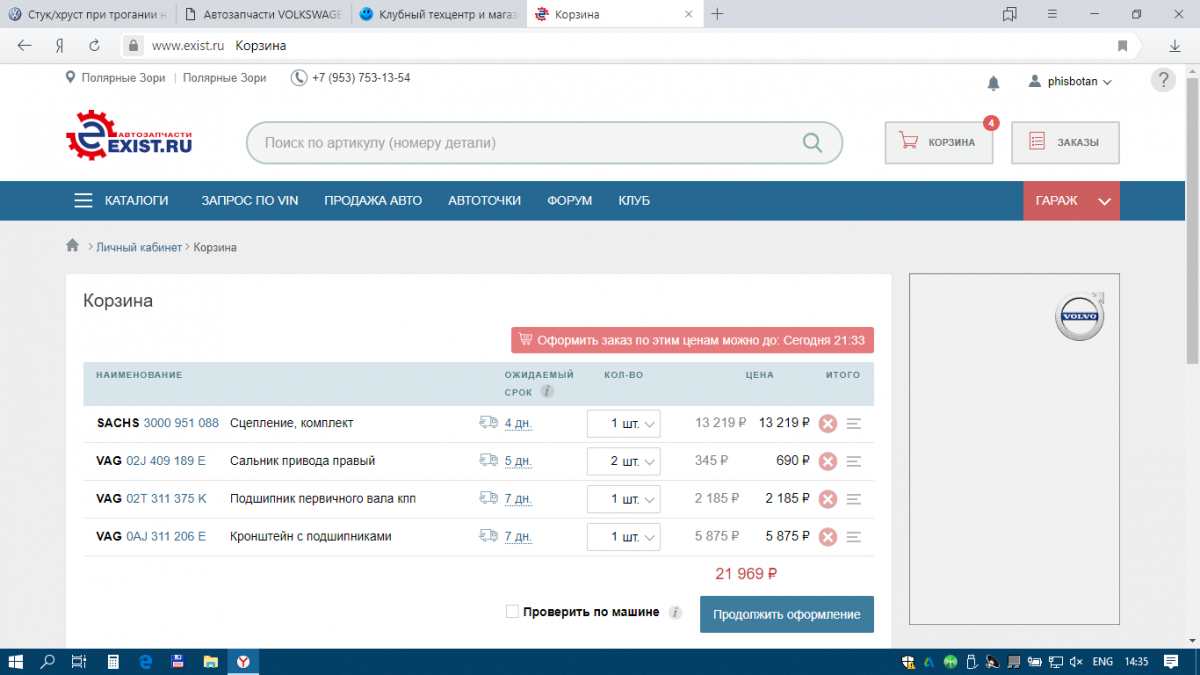Click the browser back arrow
The image size is (1200, 675).
coord(25,46)
